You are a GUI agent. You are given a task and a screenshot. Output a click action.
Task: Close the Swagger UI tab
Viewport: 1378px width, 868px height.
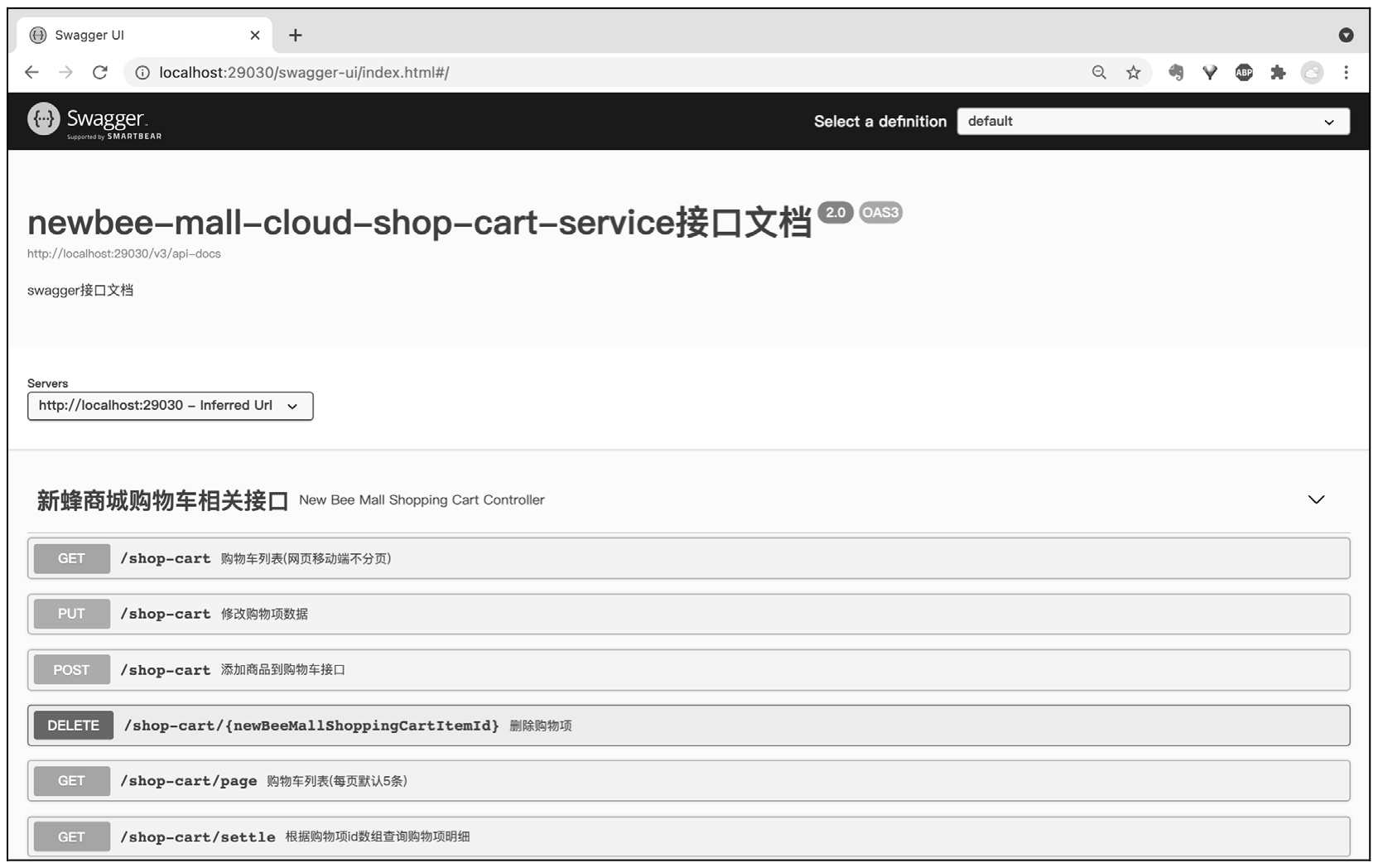[x=255, y=35]
